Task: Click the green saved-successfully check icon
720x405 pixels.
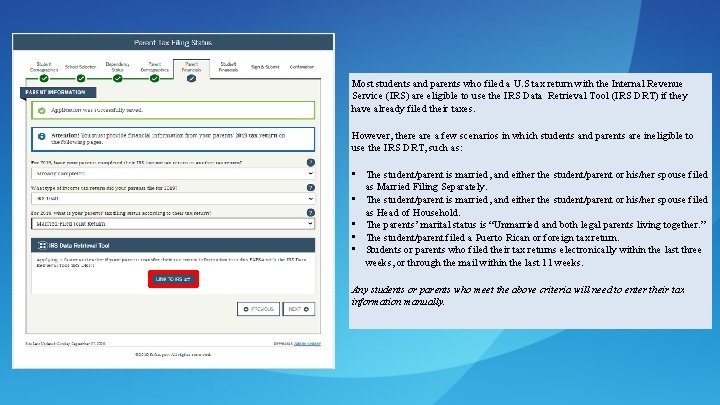Action: click(x=42, y=111)
